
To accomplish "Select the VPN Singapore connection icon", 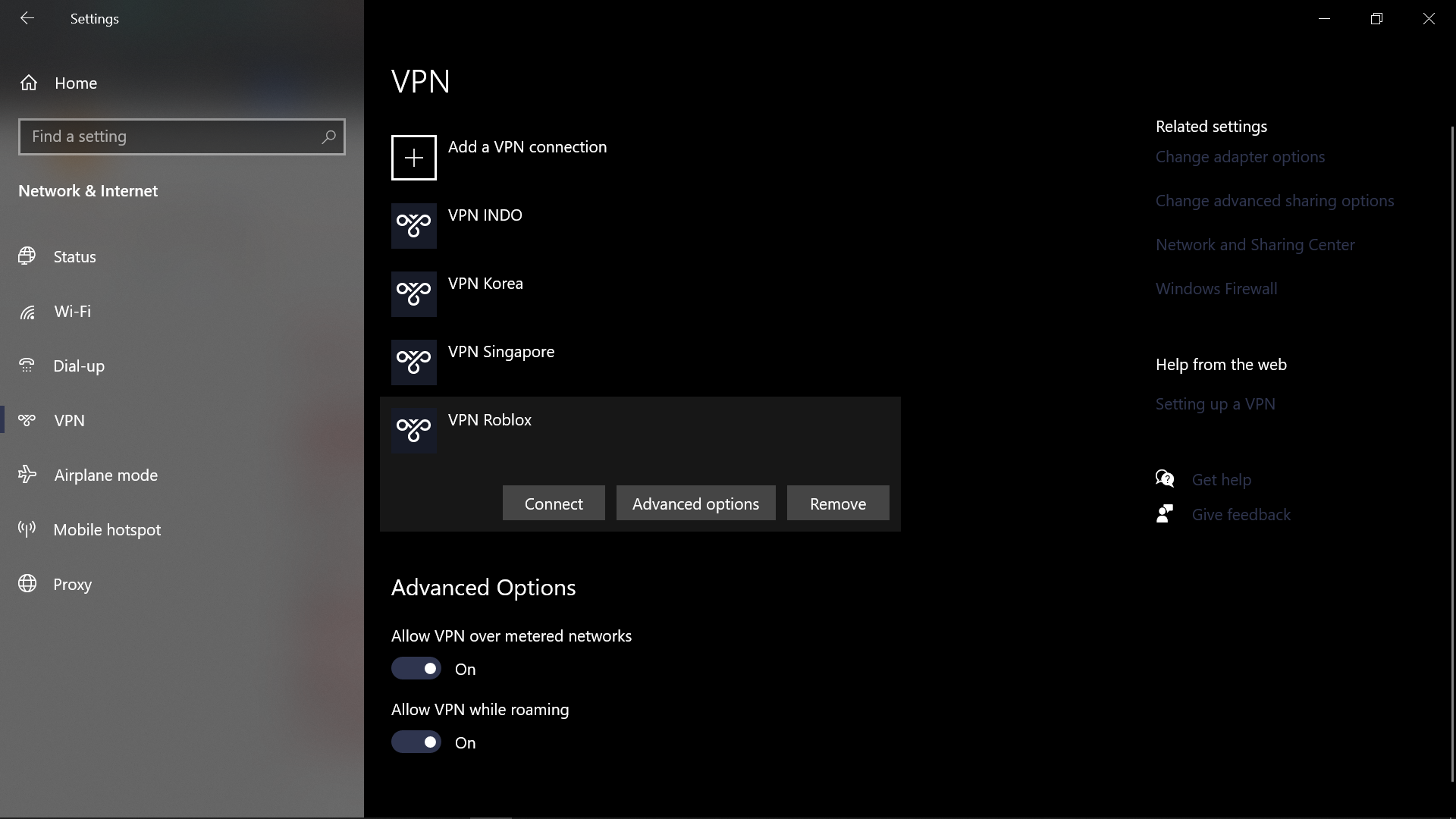I will coord(413,362).
